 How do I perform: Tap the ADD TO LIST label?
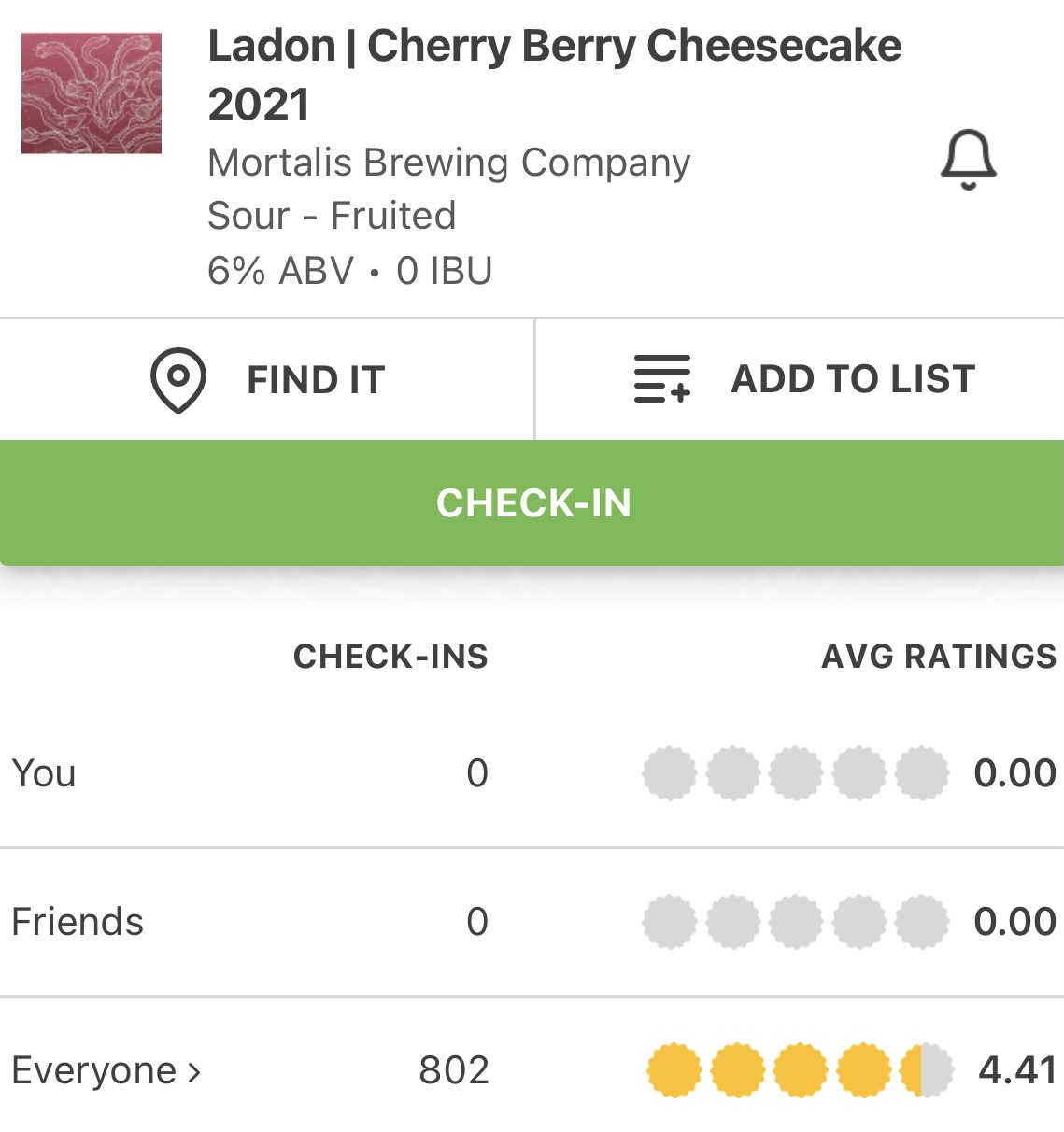(x=853, y=379)
